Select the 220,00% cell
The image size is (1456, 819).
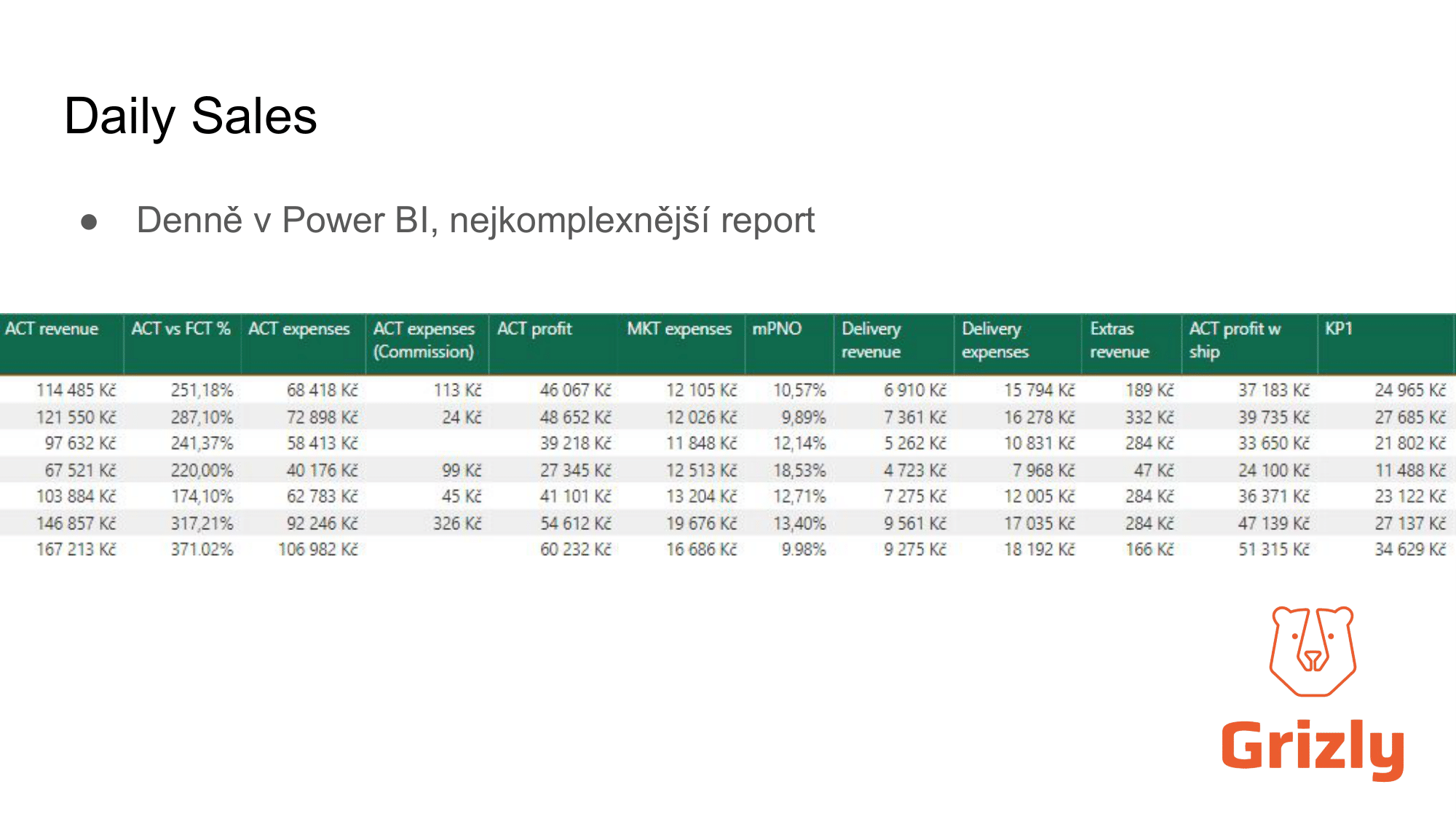click(x=202, y=470)
